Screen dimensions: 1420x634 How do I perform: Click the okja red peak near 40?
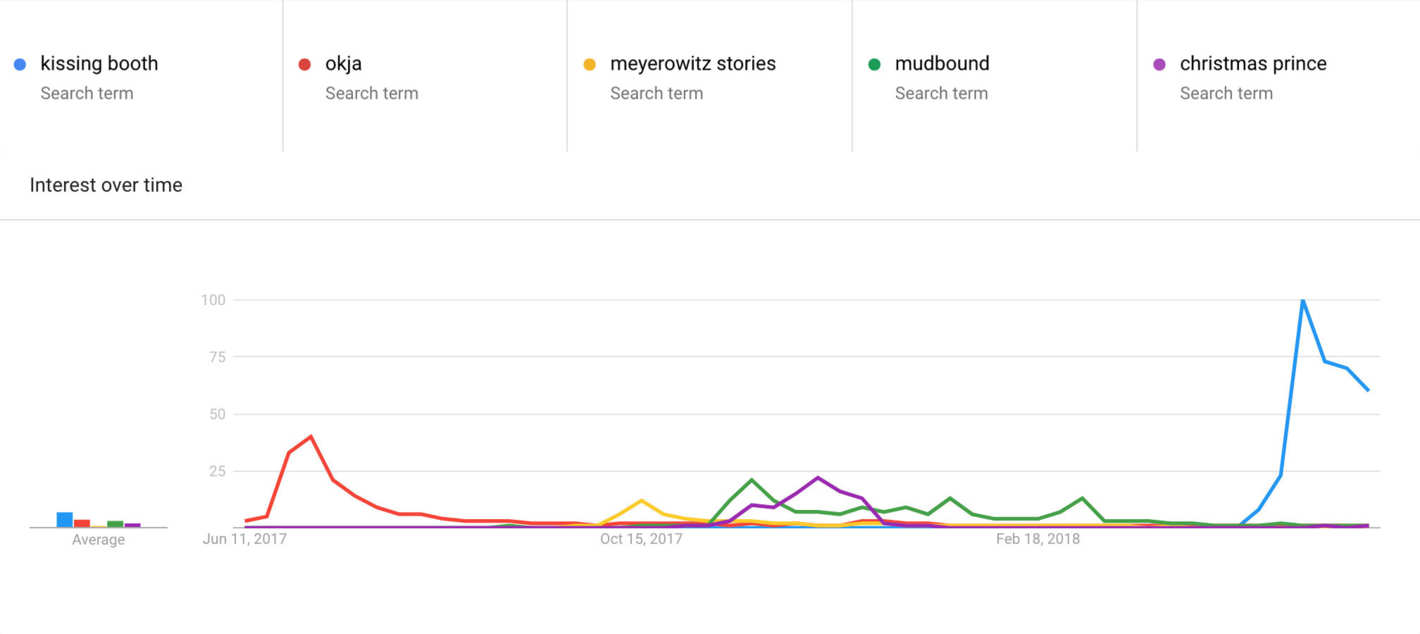(x=311, y=436)
